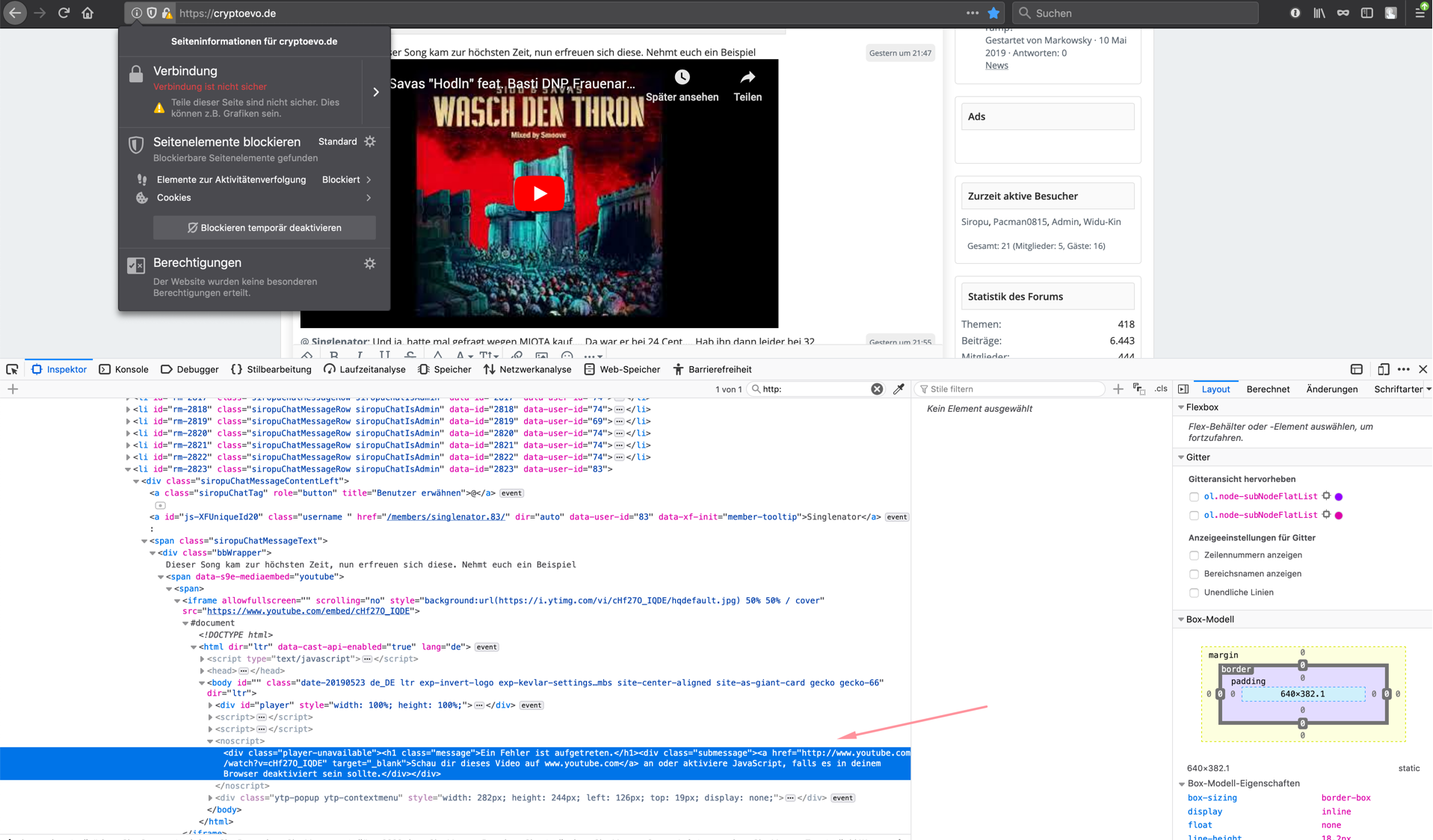
Task: Collapse the Flexbox section
Action: tap(1181, 407)
